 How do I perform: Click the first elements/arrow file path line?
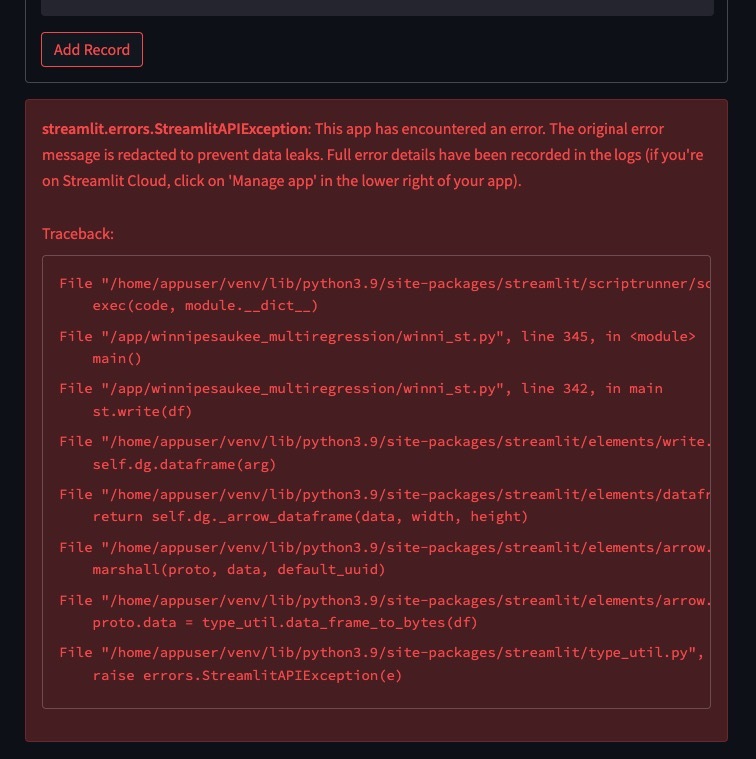[385, 547]
